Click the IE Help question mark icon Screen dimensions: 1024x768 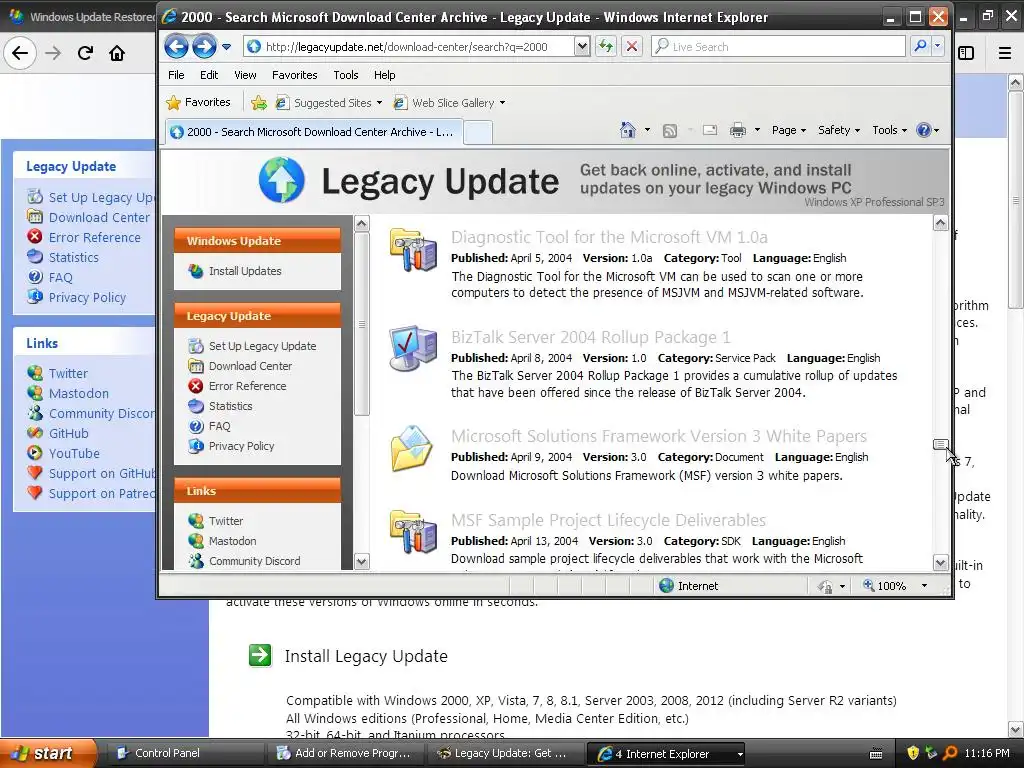coord(923,130)
